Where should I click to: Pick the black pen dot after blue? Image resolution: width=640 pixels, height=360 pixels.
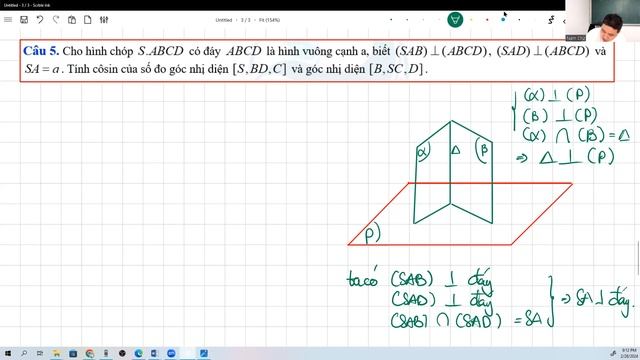(x=519, y=20)
